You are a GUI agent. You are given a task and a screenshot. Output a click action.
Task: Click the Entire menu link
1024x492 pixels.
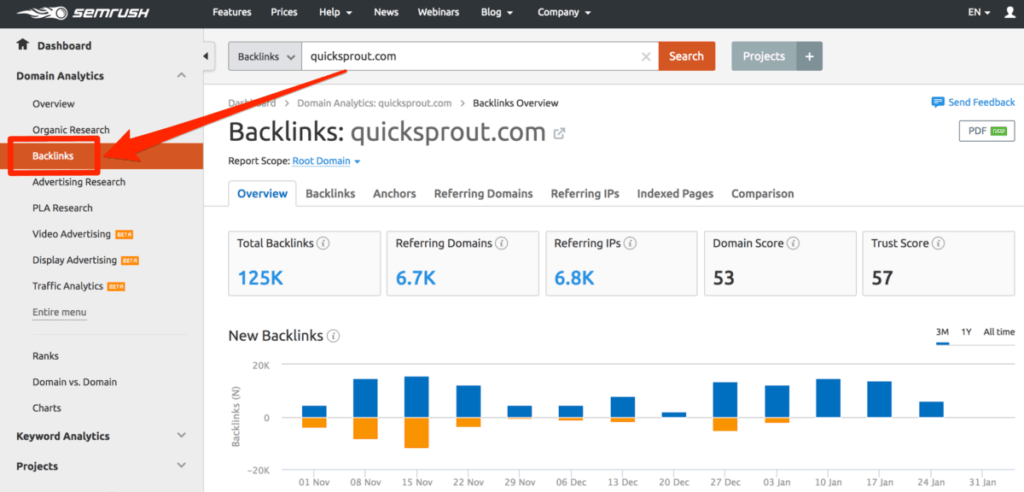(59, 312)
